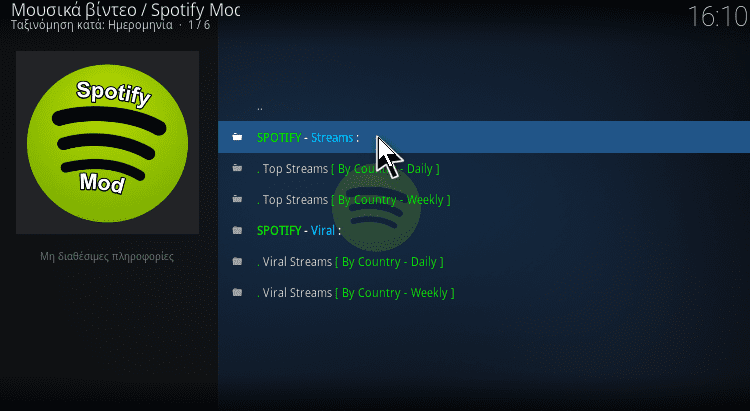Screen dimensions: 750x411
Task: Click folder icon of Viral Streams Weekly
Action: click(237, 292)
